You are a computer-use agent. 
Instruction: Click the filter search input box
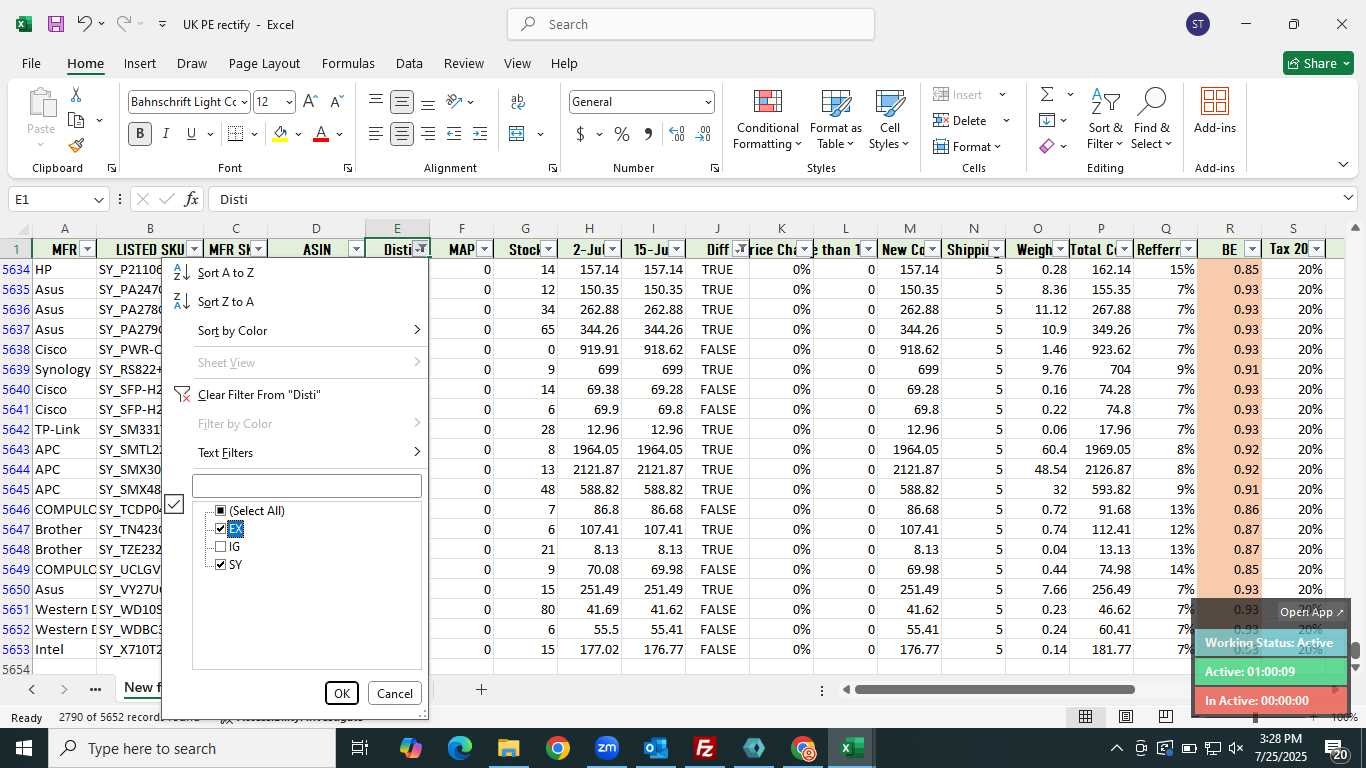tap(307, 486)
